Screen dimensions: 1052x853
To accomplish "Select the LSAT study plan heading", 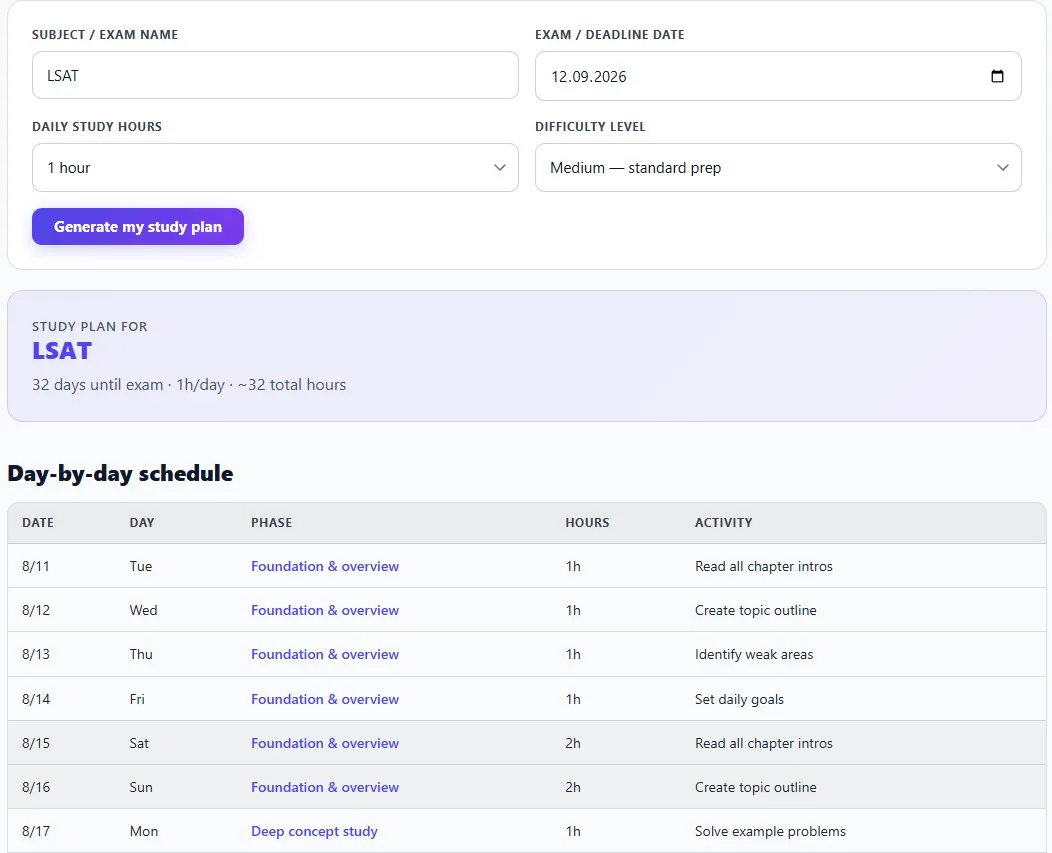I will point(62,351).
